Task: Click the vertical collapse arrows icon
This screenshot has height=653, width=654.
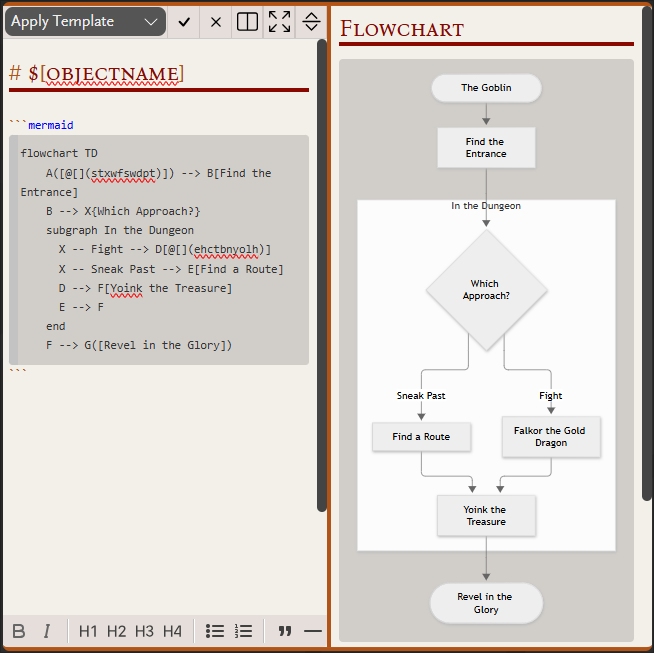Action: tap(311, 22)
